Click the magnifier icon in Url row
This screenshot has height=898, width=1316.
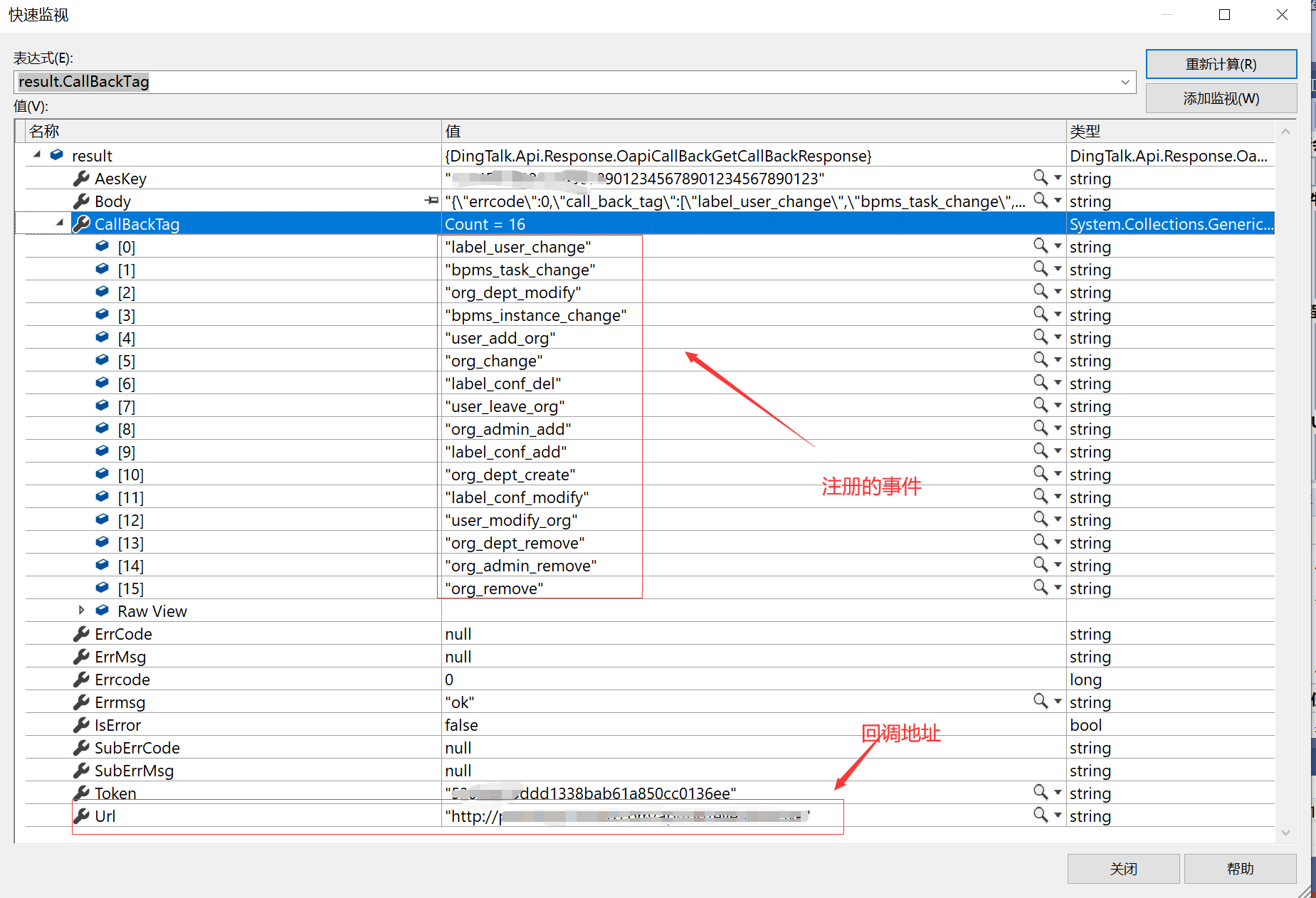pos(1041,815)
